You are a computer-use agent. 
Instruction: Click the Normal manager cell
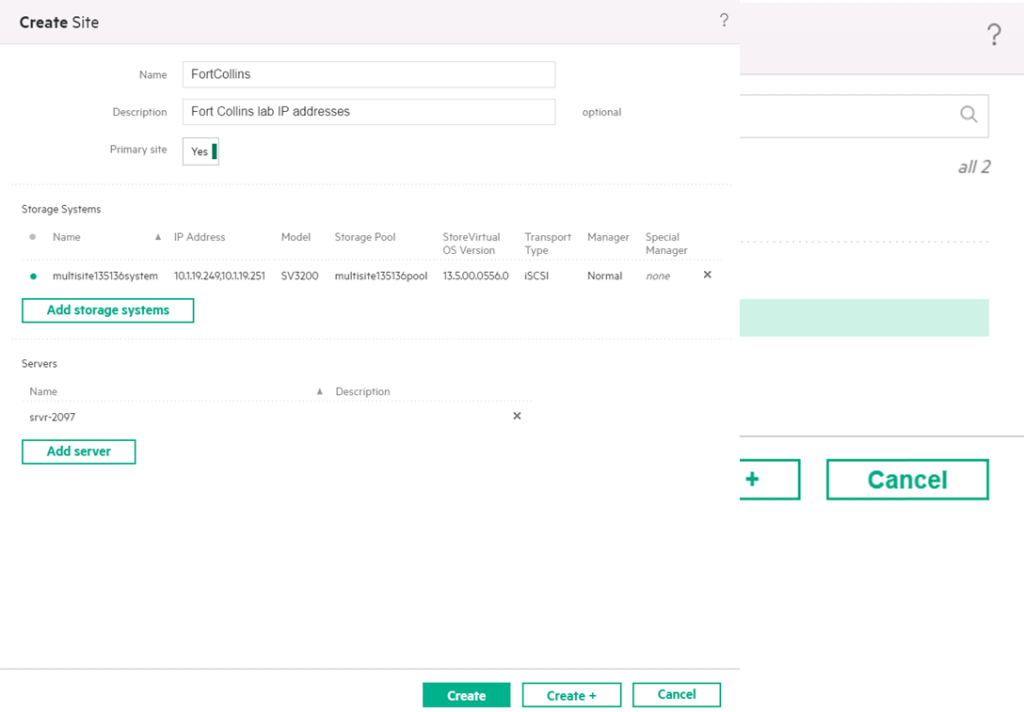point(605,276)
